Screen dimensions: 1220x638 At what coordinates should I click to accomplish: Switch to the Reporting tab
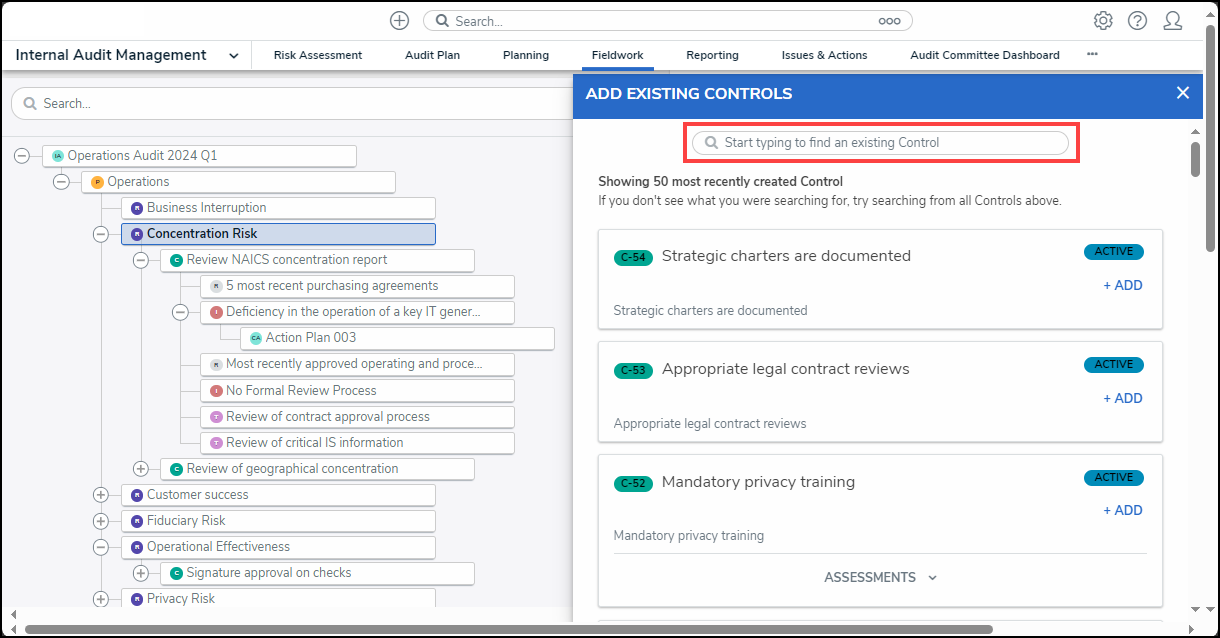coord(712,55)
